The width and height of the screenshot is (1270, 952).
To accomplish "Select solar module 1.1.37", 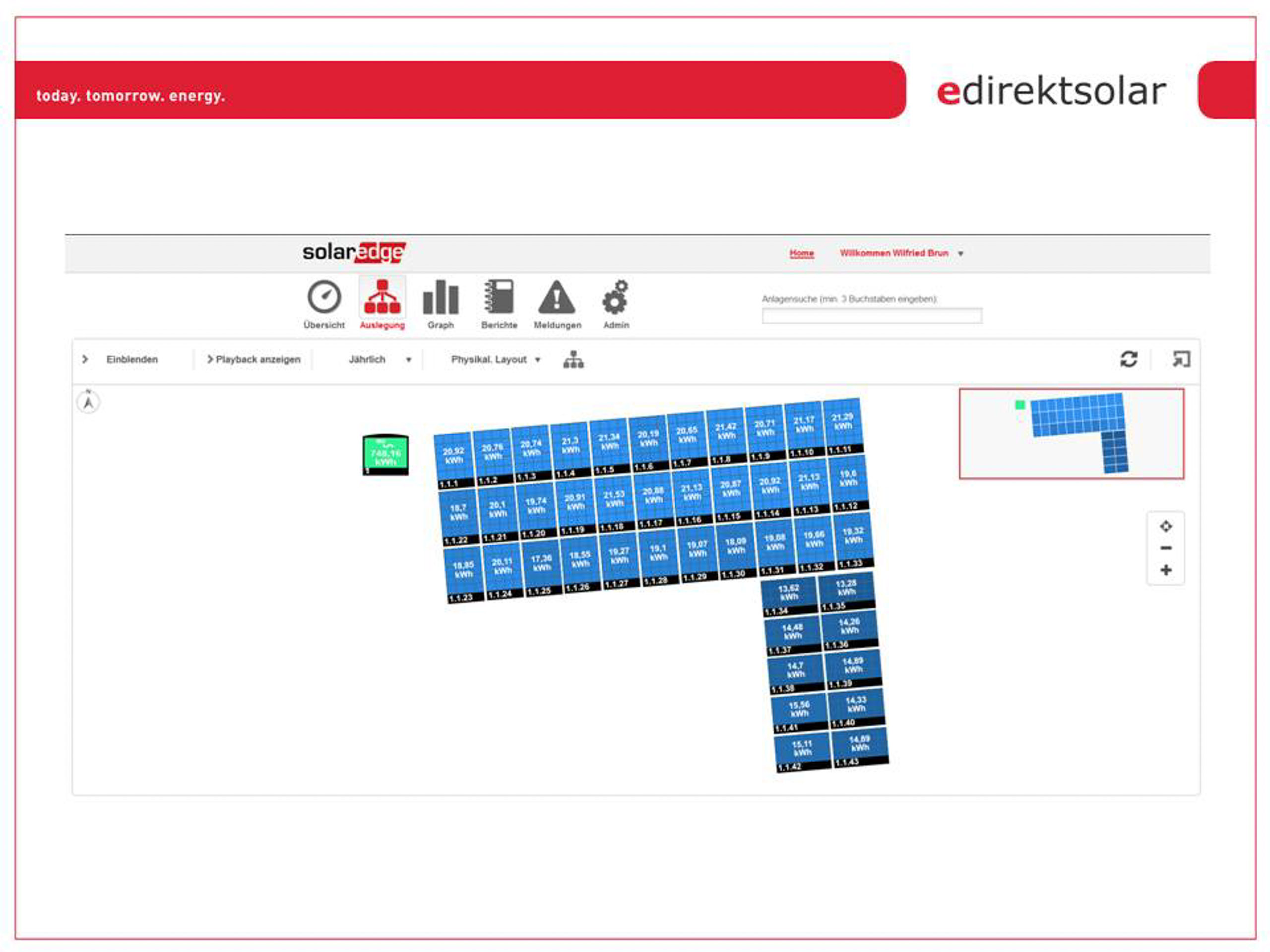I will pyautogui.click(x=793, y=636).
